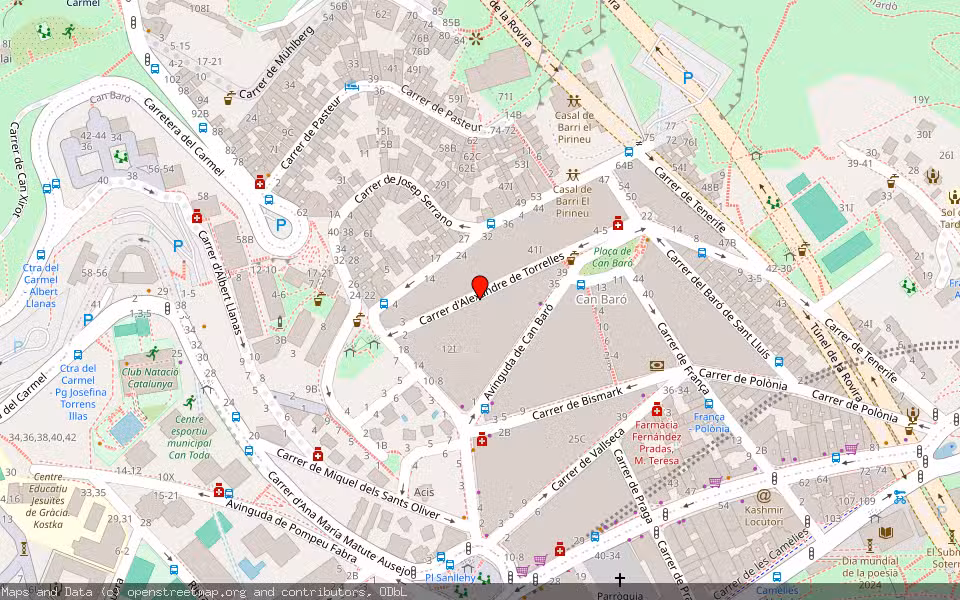Select the Túnel de la Rovira label
960x600 pixels.
[836, 362]
